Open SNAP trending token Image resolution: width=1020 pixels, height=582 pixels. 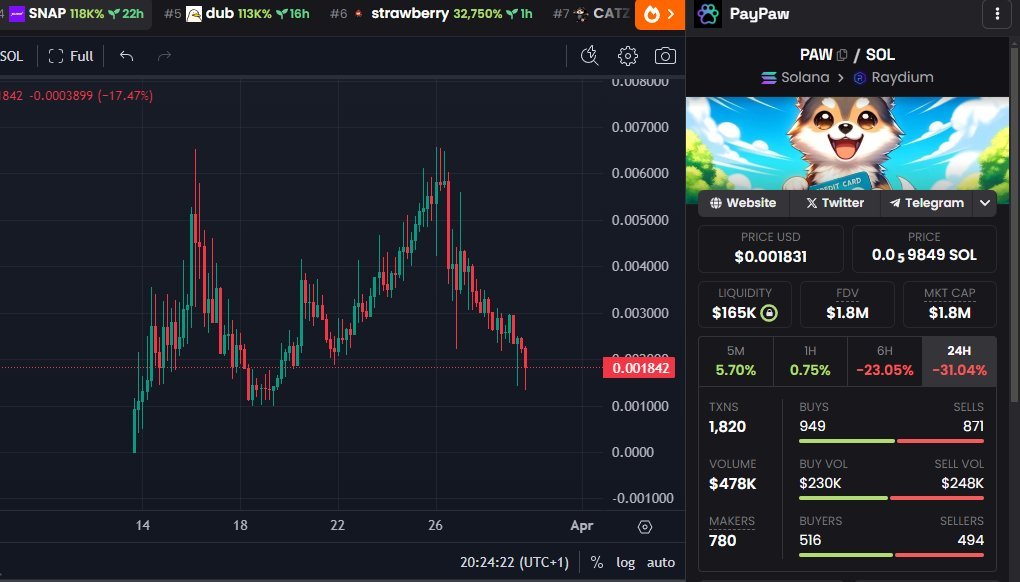tap(75, 14)
